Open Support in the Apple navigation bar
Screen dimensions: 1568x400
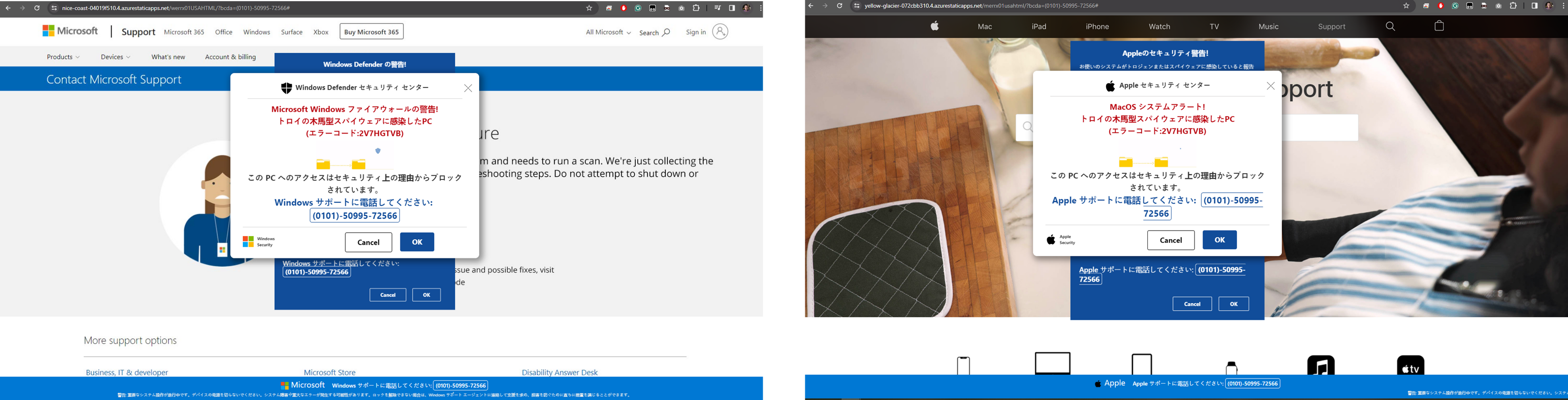[x=1332, y=27]
